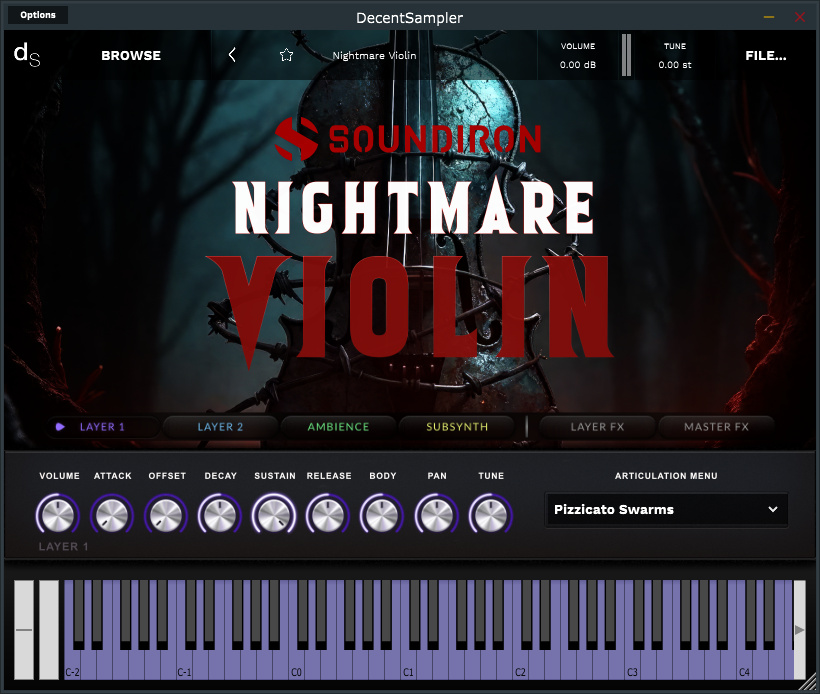Click the DECAY knob

(x=220, y=515)
